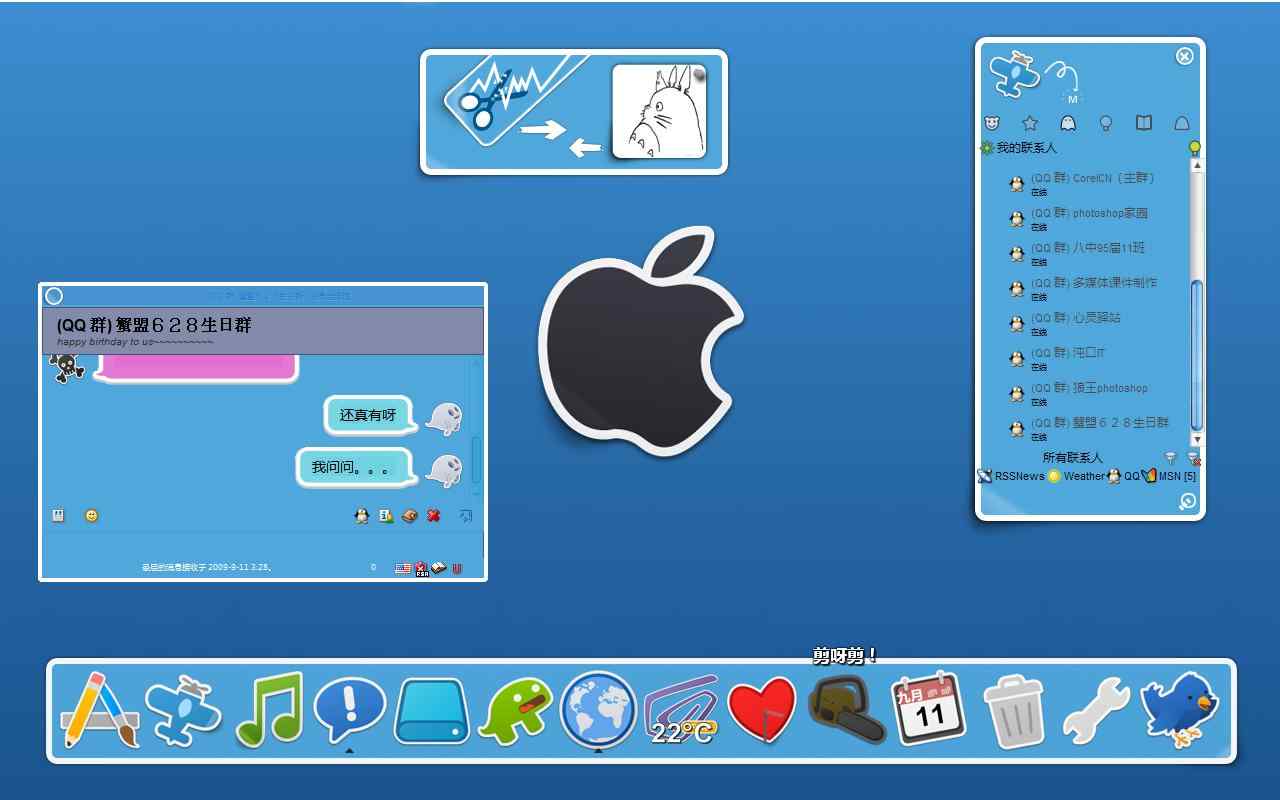Click the 所有联系人 label

tap(1072, 457)
